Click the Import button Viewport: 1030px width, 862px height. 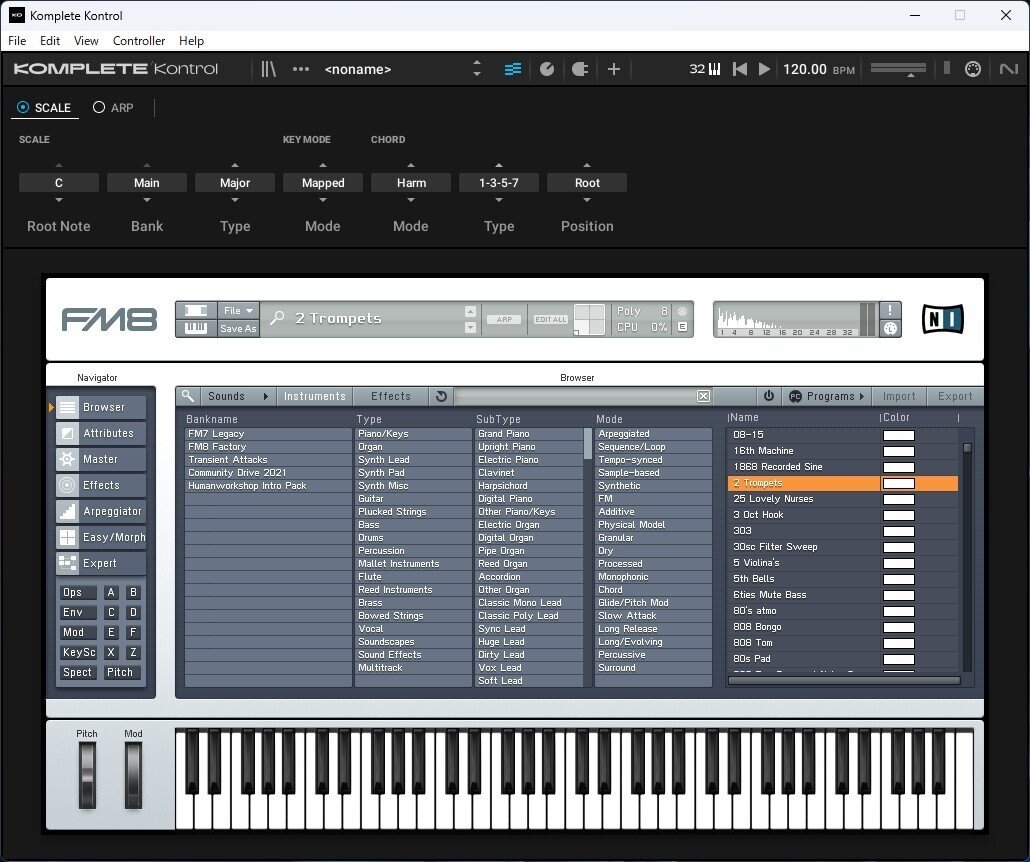[x=898, y=396]
